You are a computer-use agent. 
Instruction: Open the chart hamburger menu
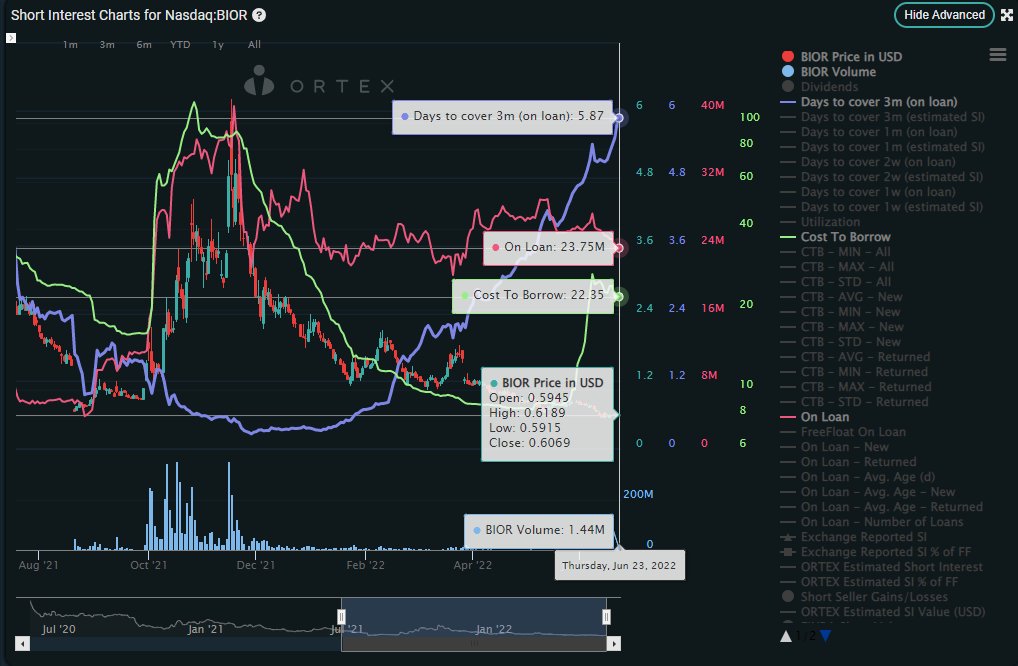tap(998, 55)
